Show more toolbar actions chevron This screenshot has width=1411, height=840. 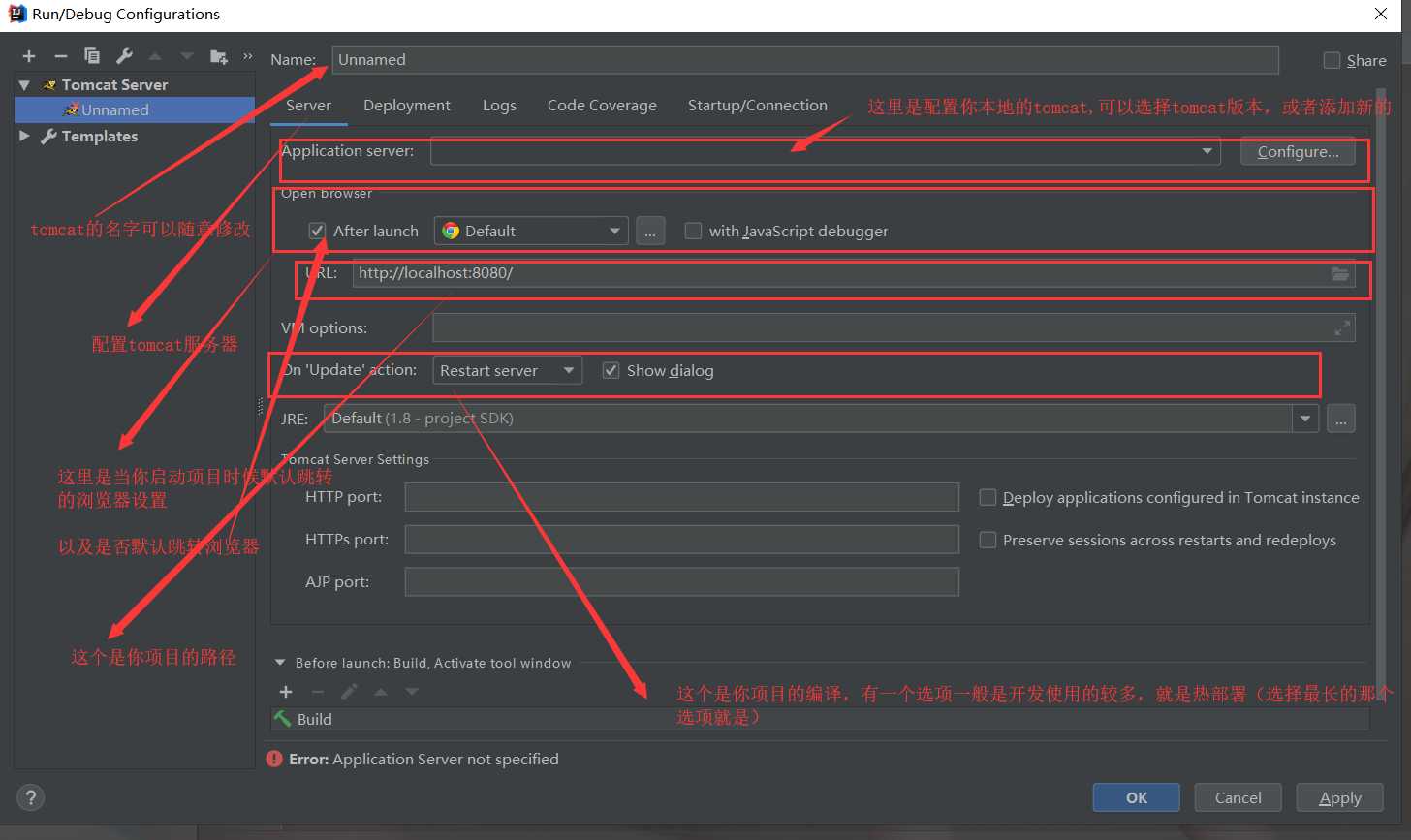[248, 56]
